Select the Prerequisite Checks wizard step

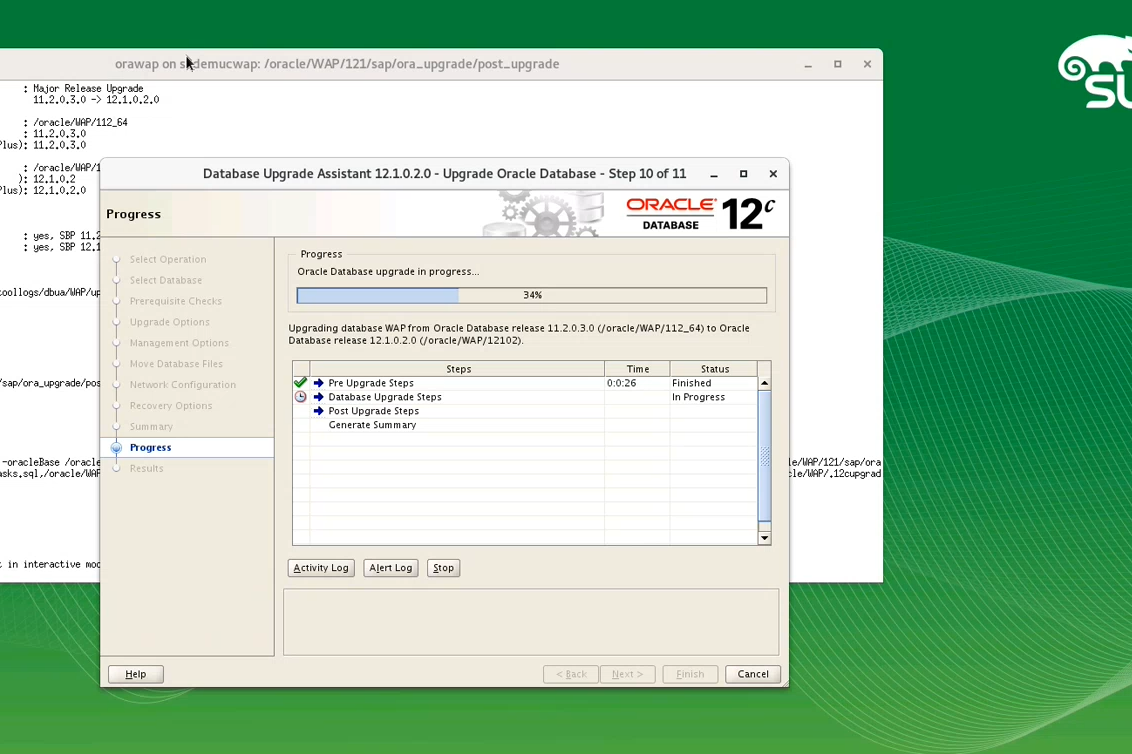(176, 301)
